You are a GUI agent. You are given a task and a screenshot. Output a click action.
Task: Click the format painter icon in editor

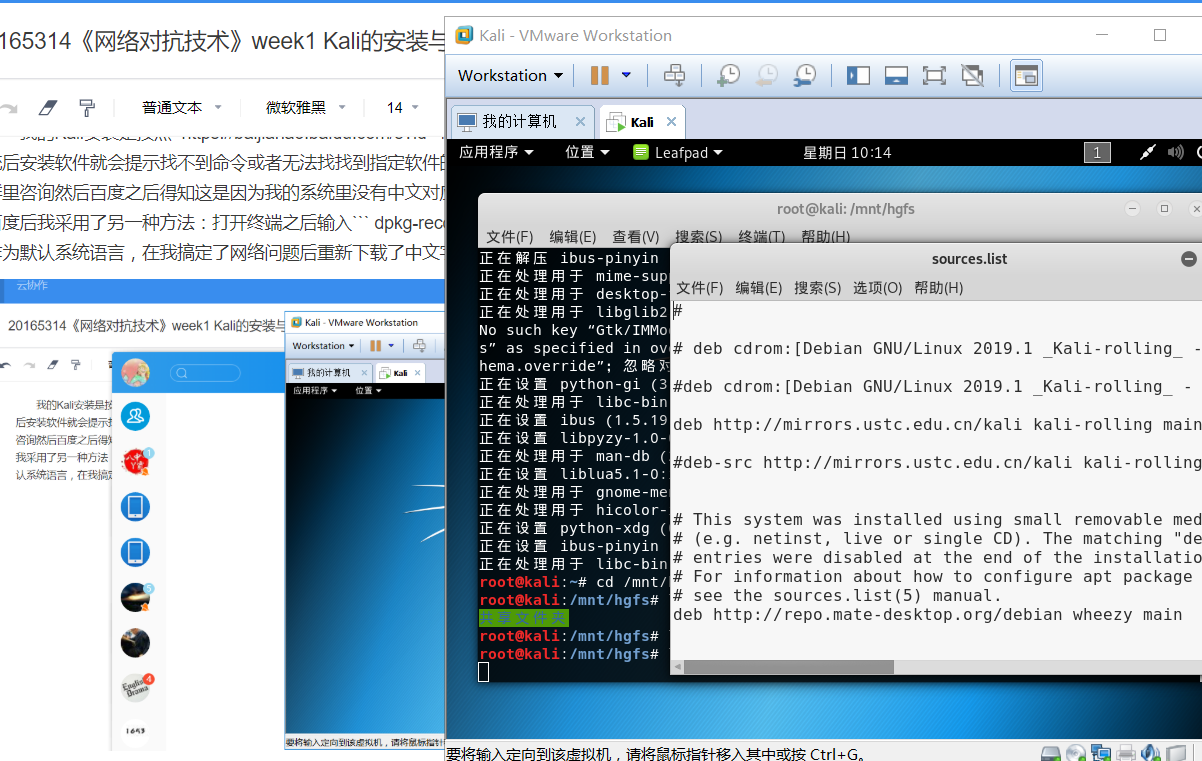(x=87, y=107)
